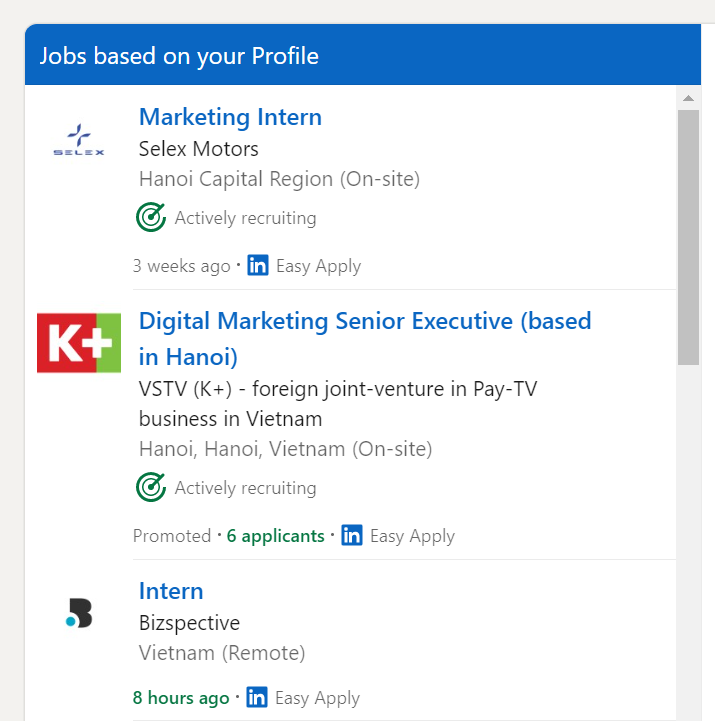The width and height of the screenshot is (715, 721).
Task: Click the Bizspective company name
Action: [189, 623]
